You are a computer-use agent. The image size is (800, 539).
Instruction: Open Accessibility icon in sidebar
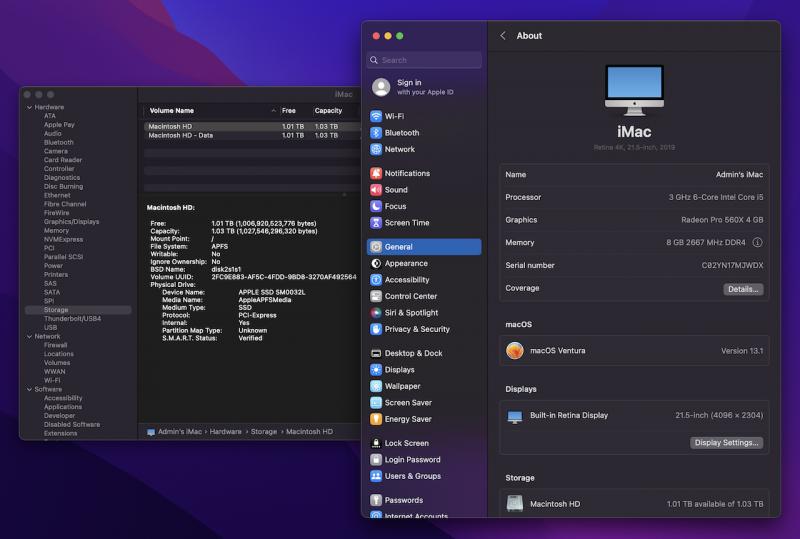(x=376, y=280)
